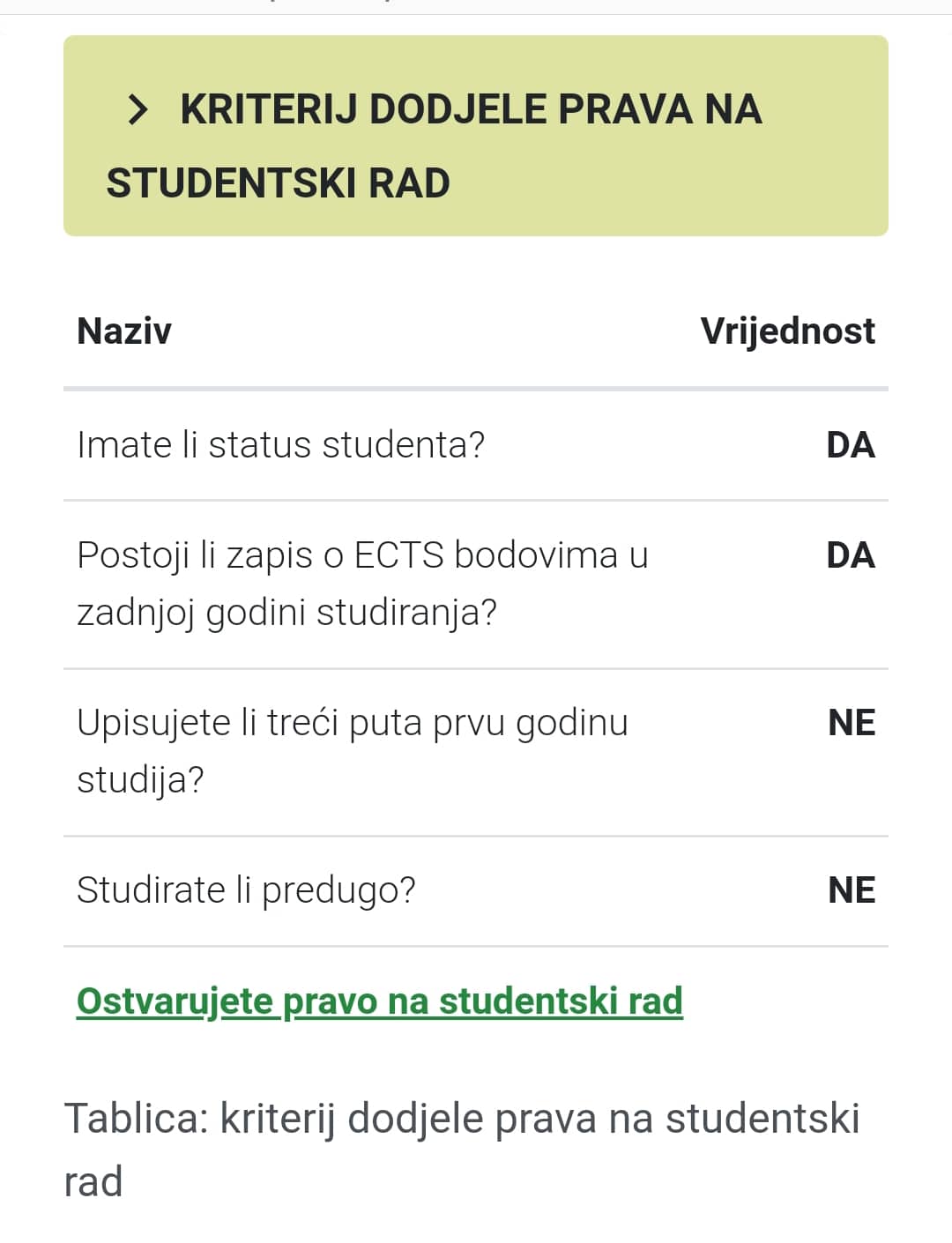Click the NE value for treći puta prvu godinu
Image resolution: width=952 pixels, height=1243 pixels.
coord(852,723)
